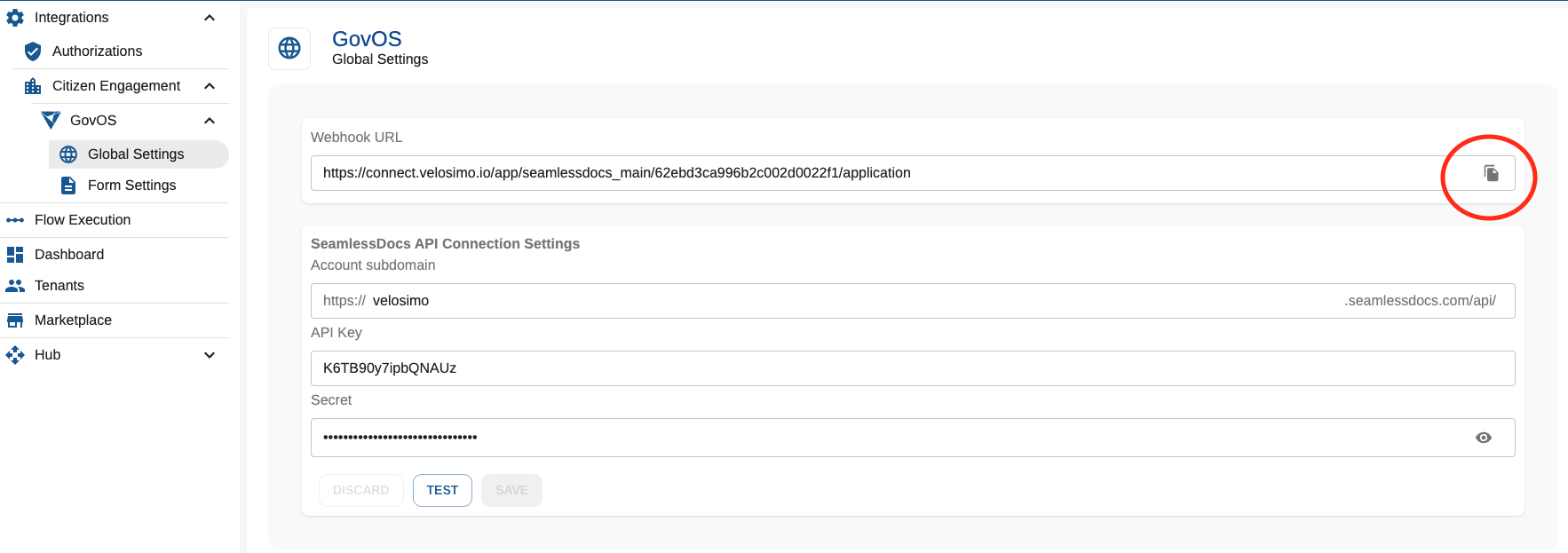Click the https:// prefix text
Image resolution: width=1568 pixels, height=553 pixels.
click(x=344, y=301)
